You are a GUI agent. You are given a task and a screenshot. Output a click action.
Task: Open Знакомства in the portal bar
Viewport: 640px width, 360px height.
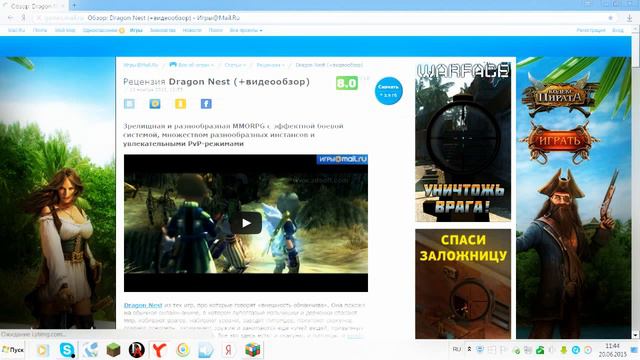pyautogui.click(x=162, y=30)
